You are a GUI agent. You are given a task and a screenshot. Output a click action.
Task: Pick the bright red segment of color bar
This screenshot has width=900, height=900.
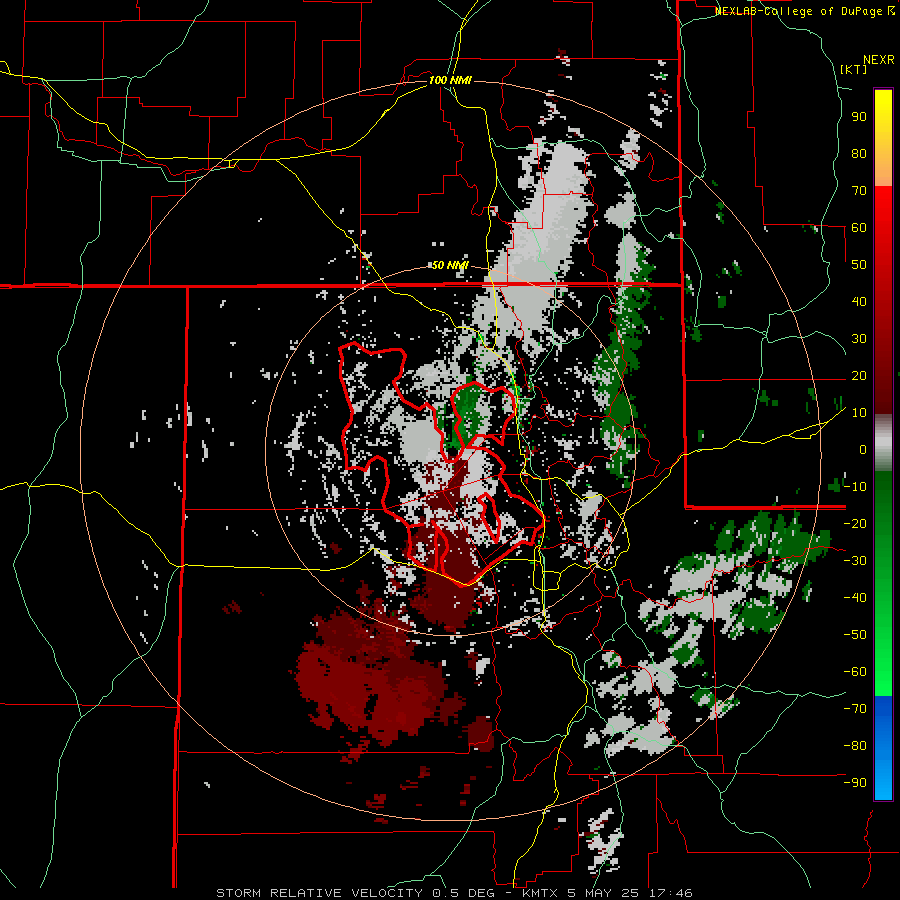tap(883, 215)
